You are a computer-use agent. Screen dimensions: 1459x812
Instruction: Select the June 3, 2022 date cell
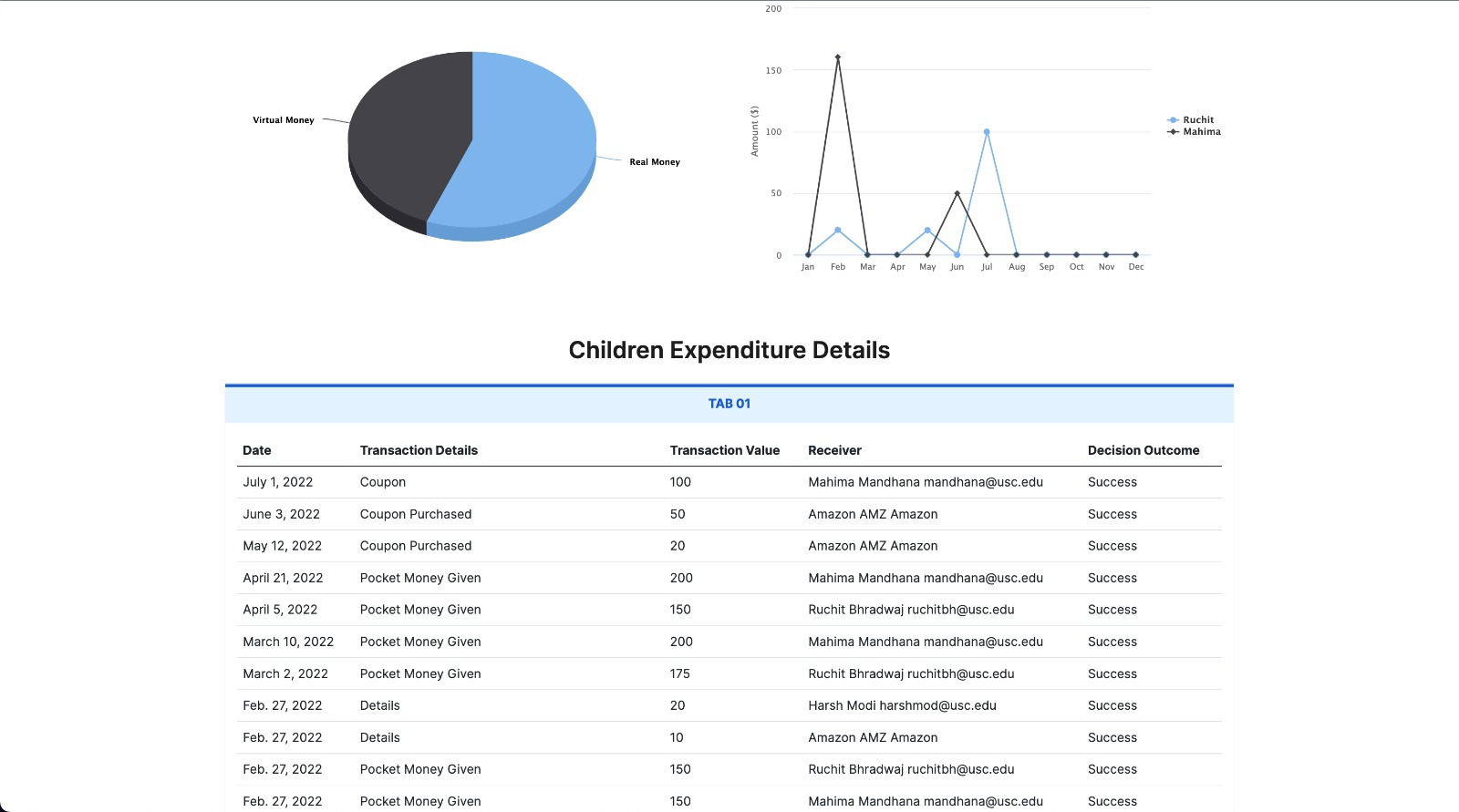[x=282, y=514]
